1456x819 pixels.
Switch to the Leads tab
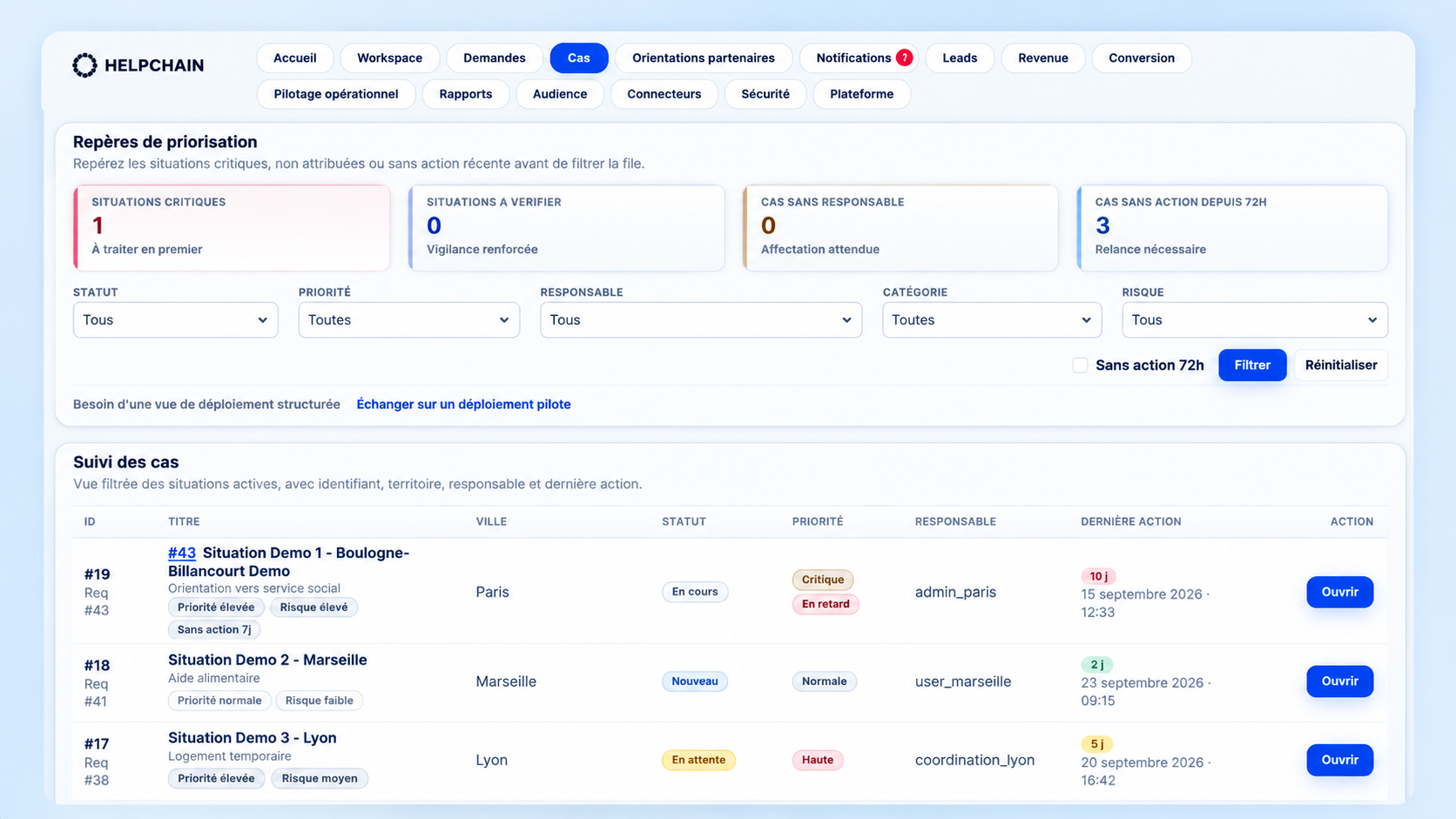click(960, 58)
